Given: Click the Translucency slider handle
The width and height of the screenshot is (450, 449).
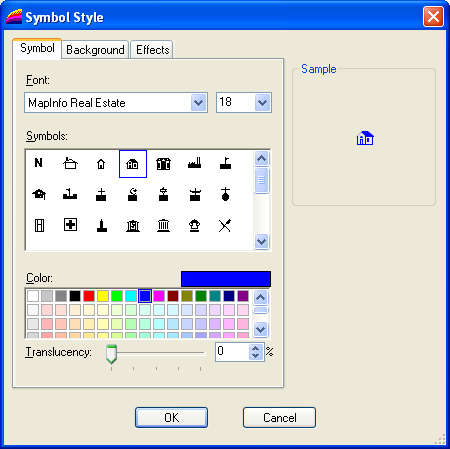Looking at the screenshot, I should click(x=111, y=354).
